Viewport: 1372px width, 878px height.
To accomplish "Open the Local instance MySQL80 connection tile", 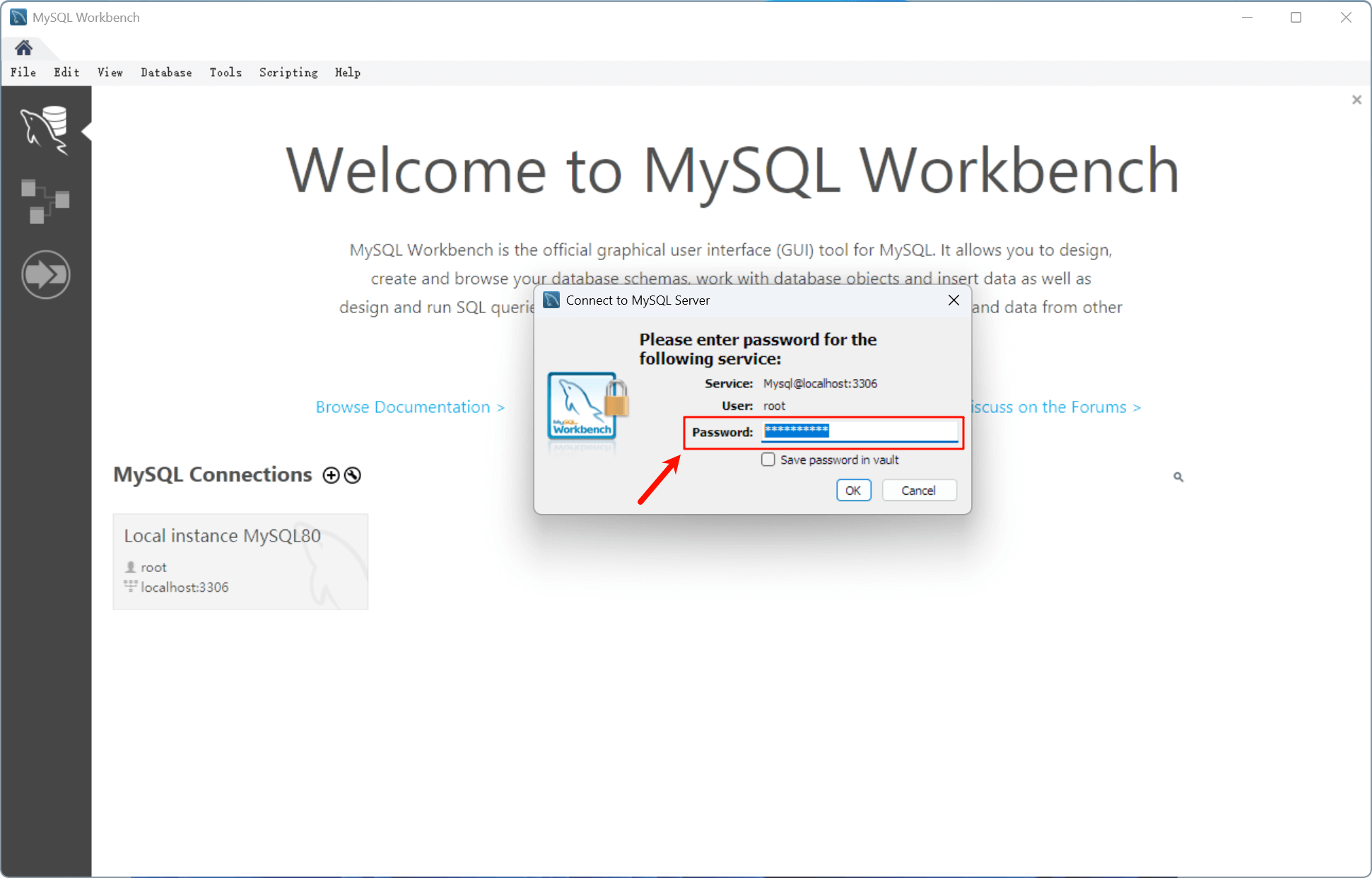I will click(x=240, y=561).
